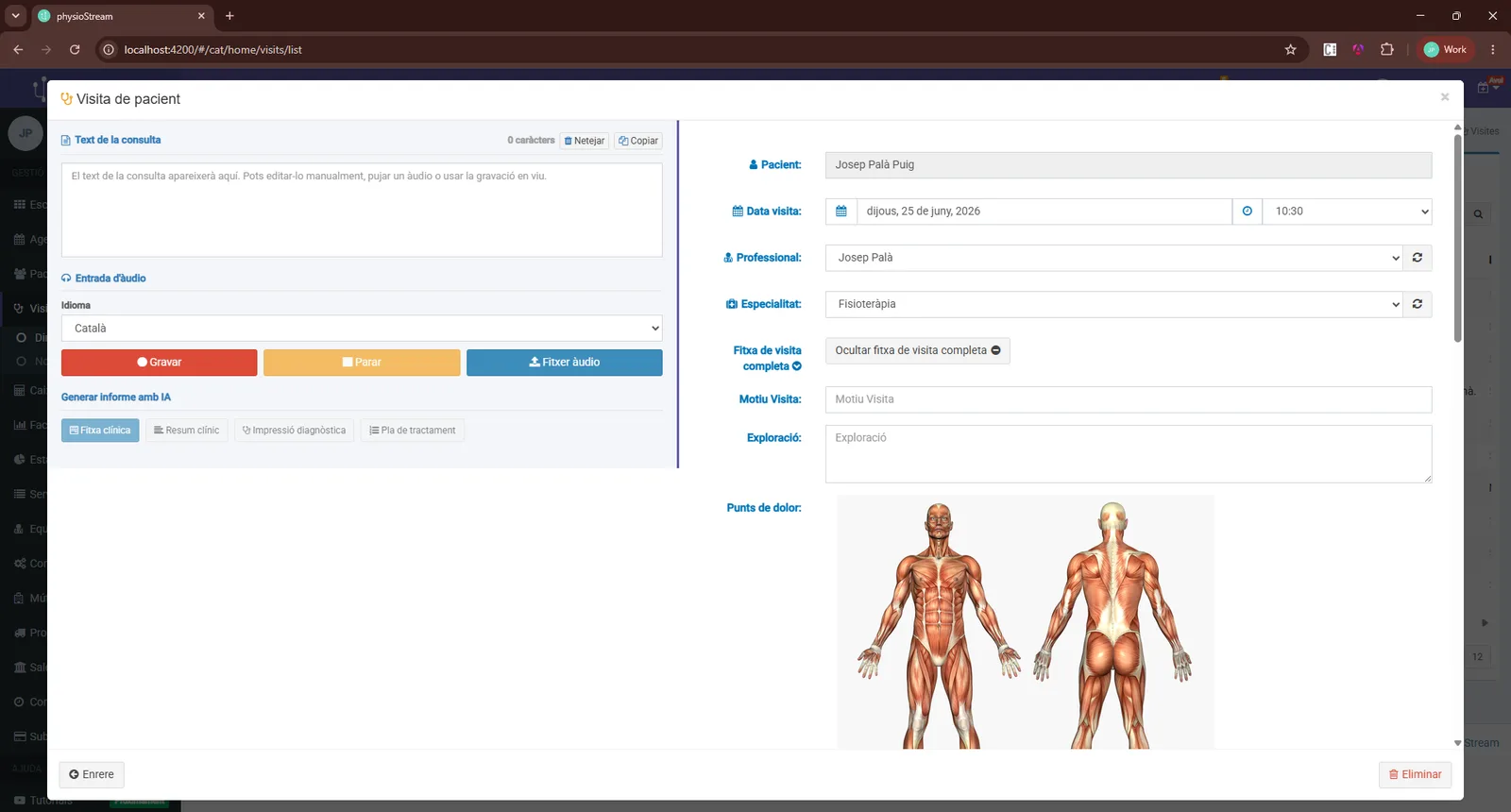Image resolution: width=1511 pixels, height=812 pixels.
Task: Expand the Professional dropdown
Action: click(x=1114, y=258)
